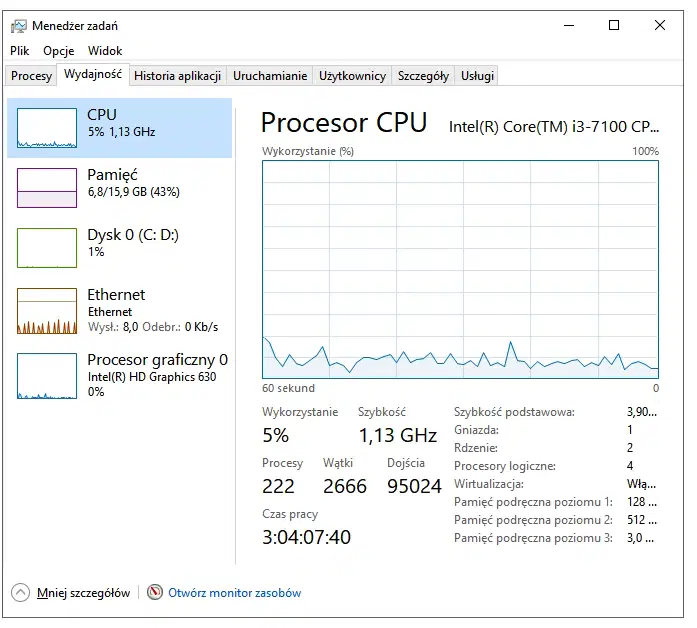Switch to the Uruchamianie tab

click(x=270, y=76)
